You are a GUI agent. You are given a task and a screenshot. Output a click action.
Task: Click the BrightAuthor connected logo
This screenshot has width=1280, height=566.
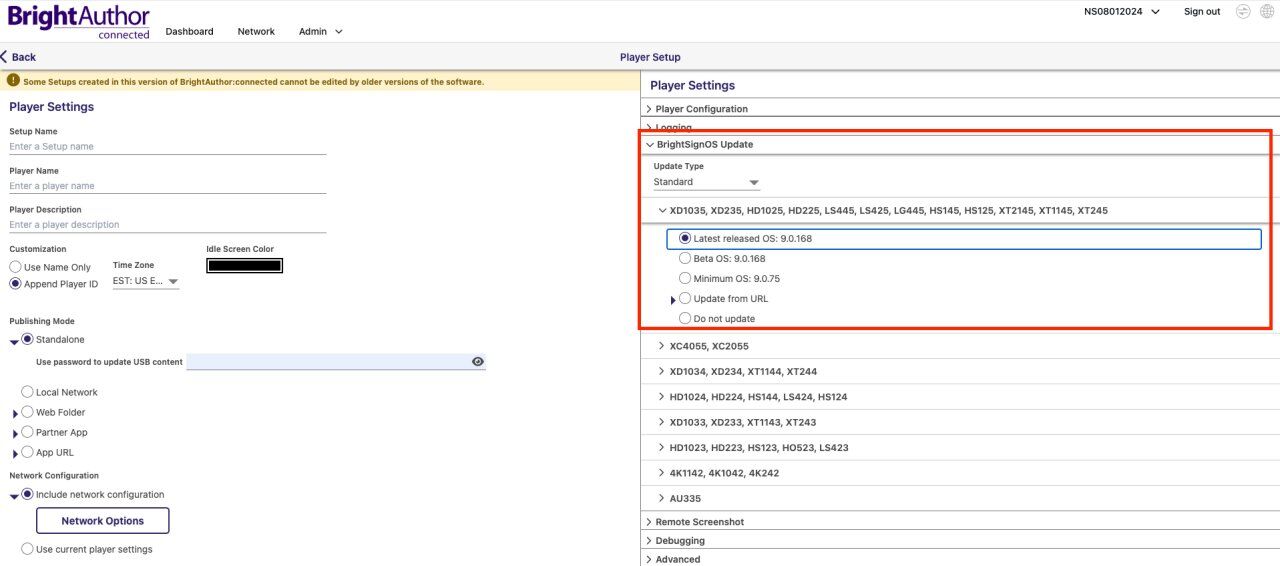tap(79, 22)
